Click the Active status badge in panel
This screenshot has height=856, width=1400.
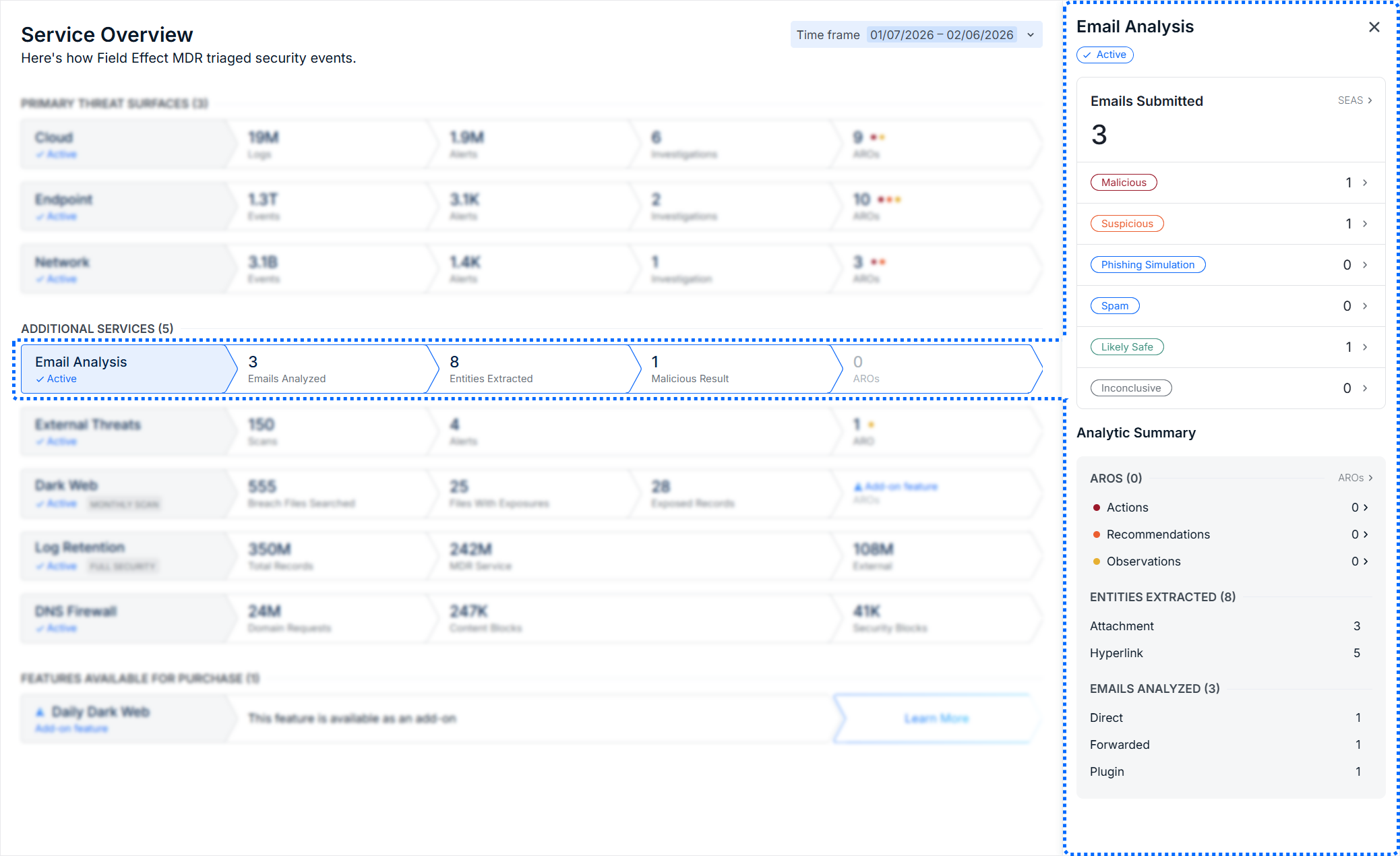1105,55
